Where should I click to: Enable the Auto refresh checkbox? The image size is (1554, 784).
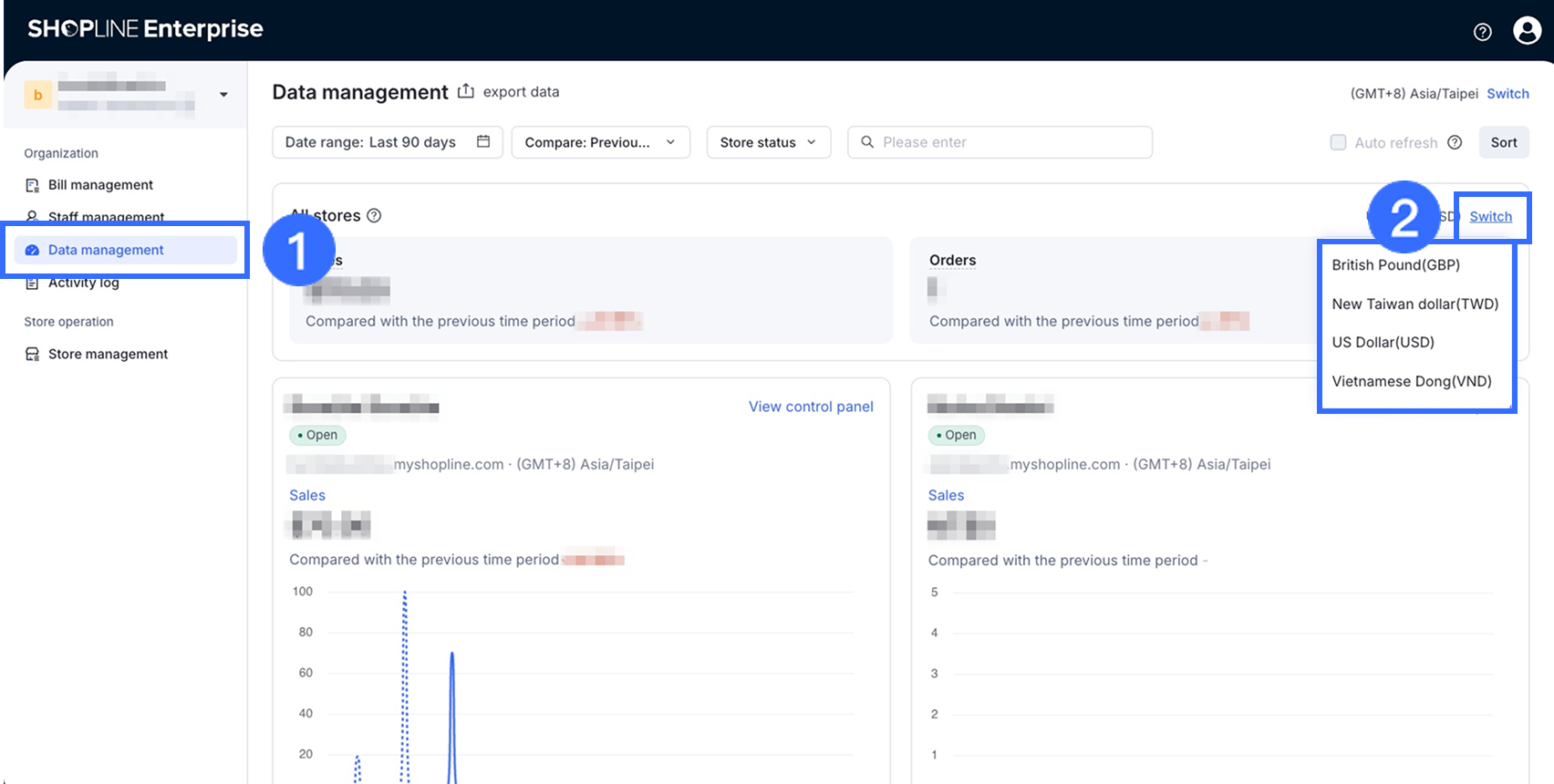1338,142
